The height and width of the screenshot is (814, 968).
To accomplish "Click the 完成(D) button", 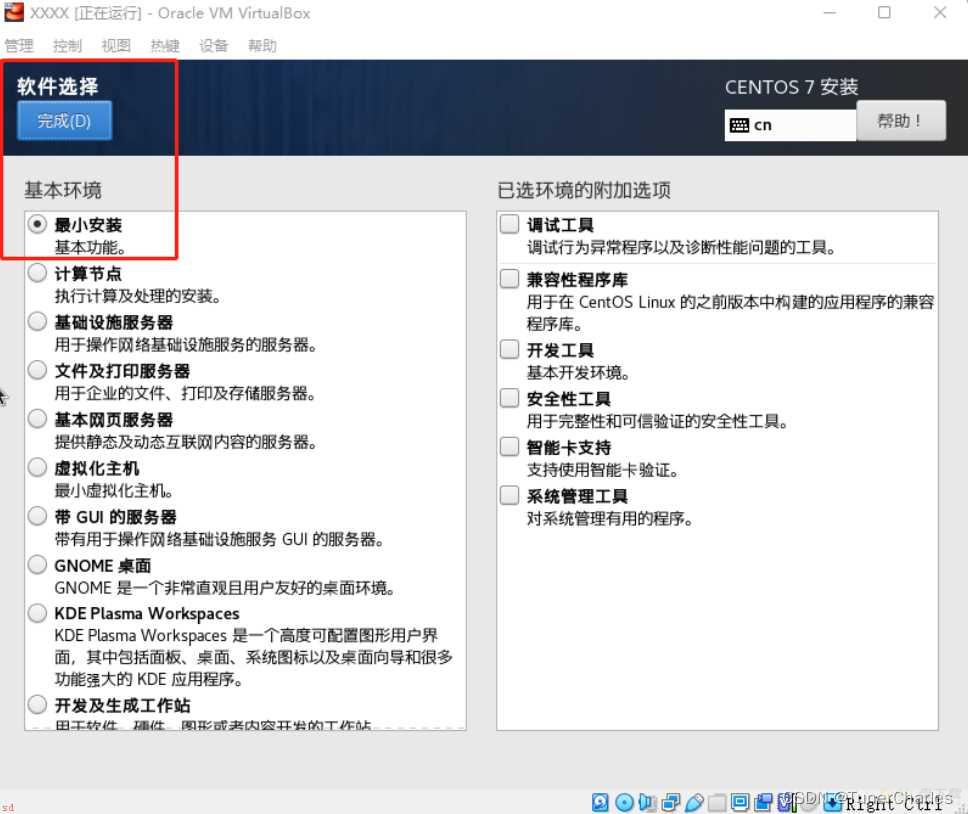I will click(64, 121).
